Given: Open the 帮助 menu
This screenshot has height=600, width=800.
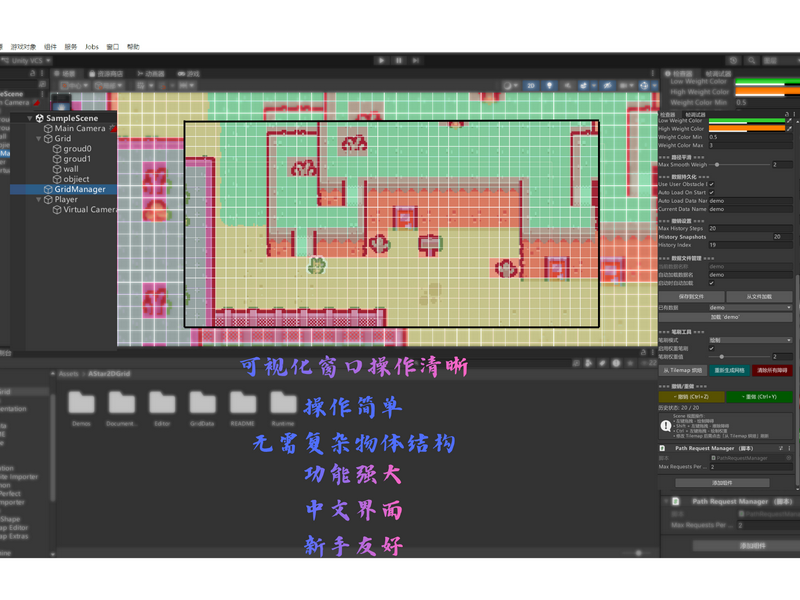Looking at the screenshot, I should click(x=133, y=47).
